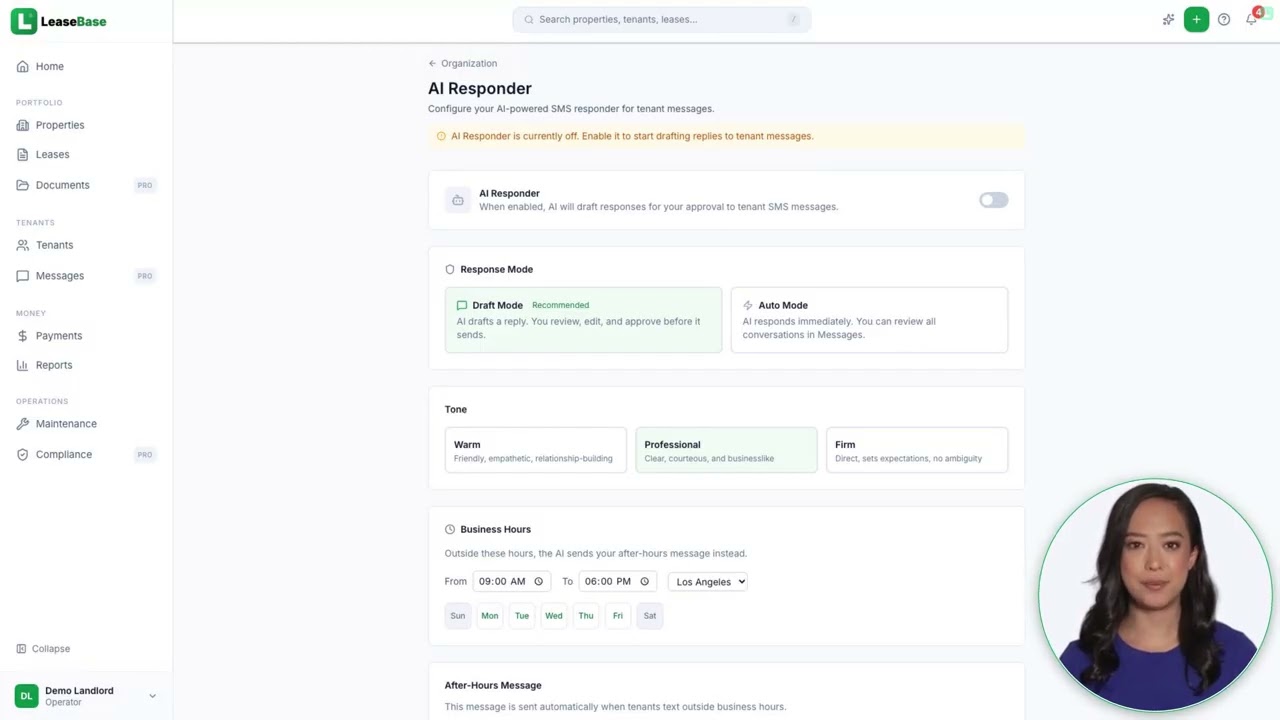Collapse the sidebar
The height and width of the screenshot is (720, 1280).
point(43,649)
